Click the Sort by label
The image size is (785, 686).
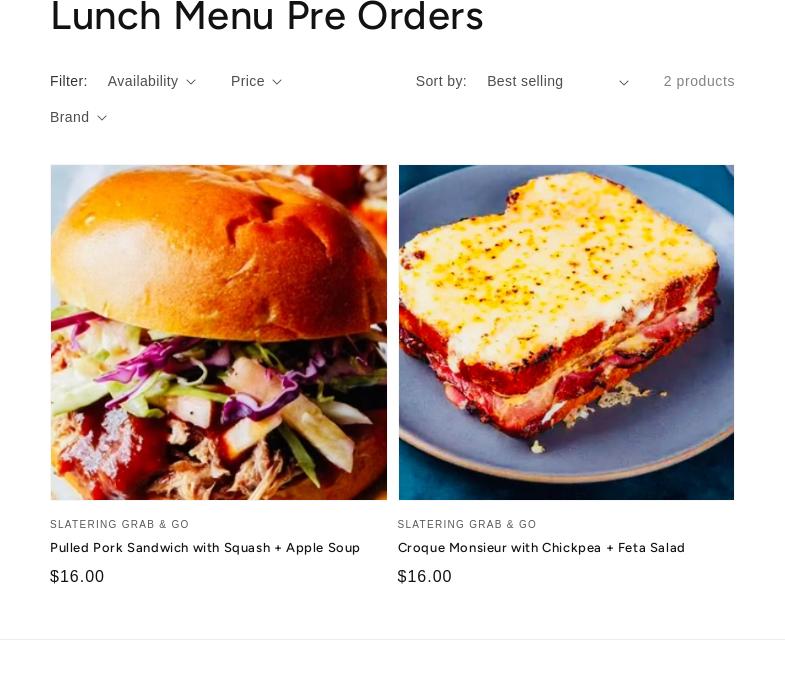point(441,81)
